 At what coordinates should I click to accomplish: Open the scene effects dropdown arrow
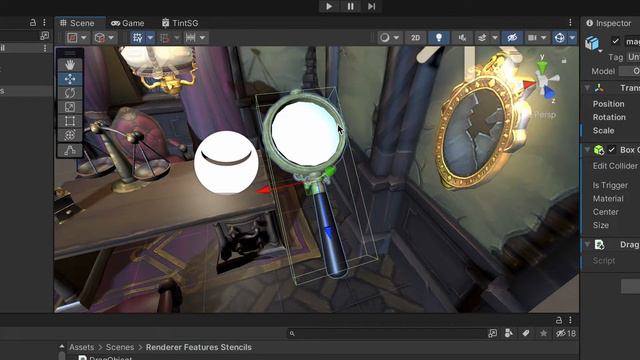494,38
